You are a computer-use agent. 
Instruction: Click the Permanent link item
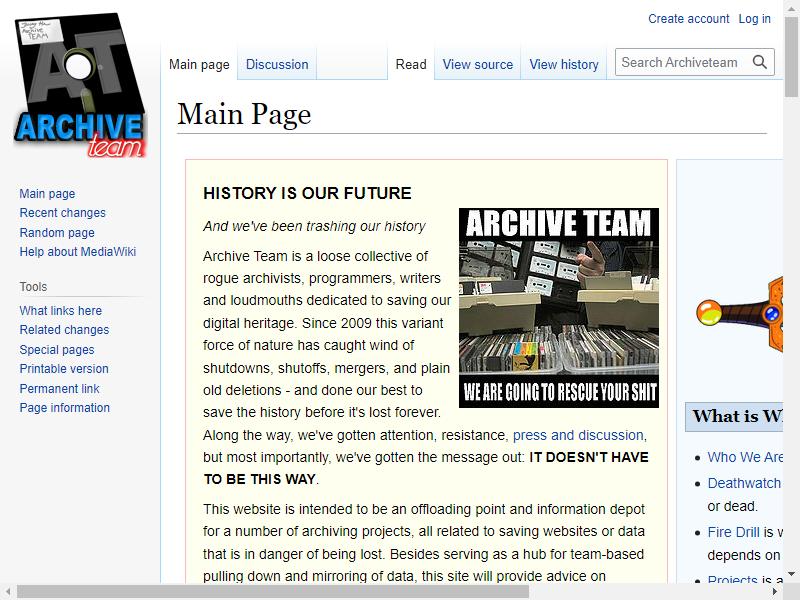pyautogui.click(x=60, y=388)
